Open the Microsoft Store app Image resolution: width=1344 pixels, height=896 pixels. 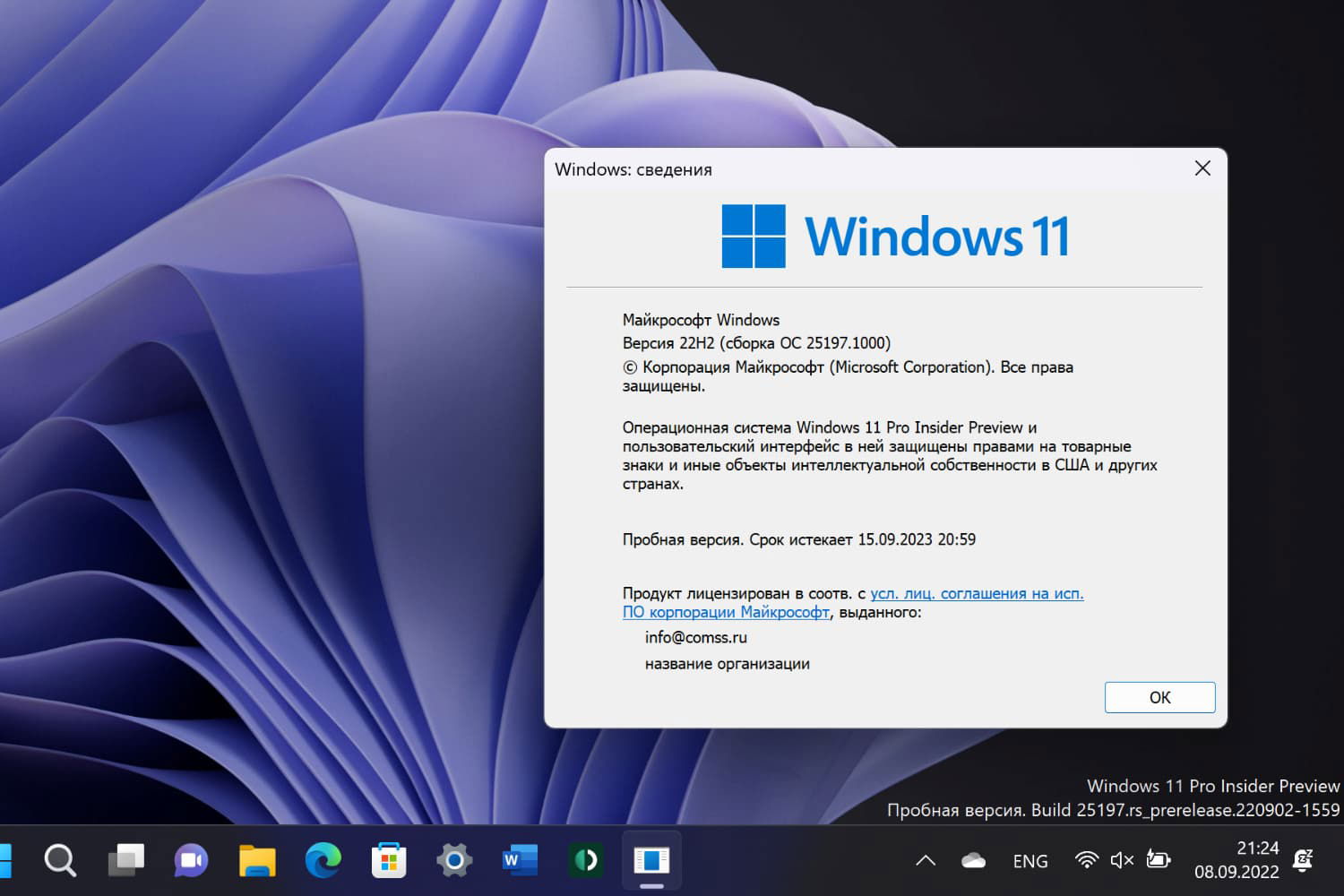click(x=389, y=860)
